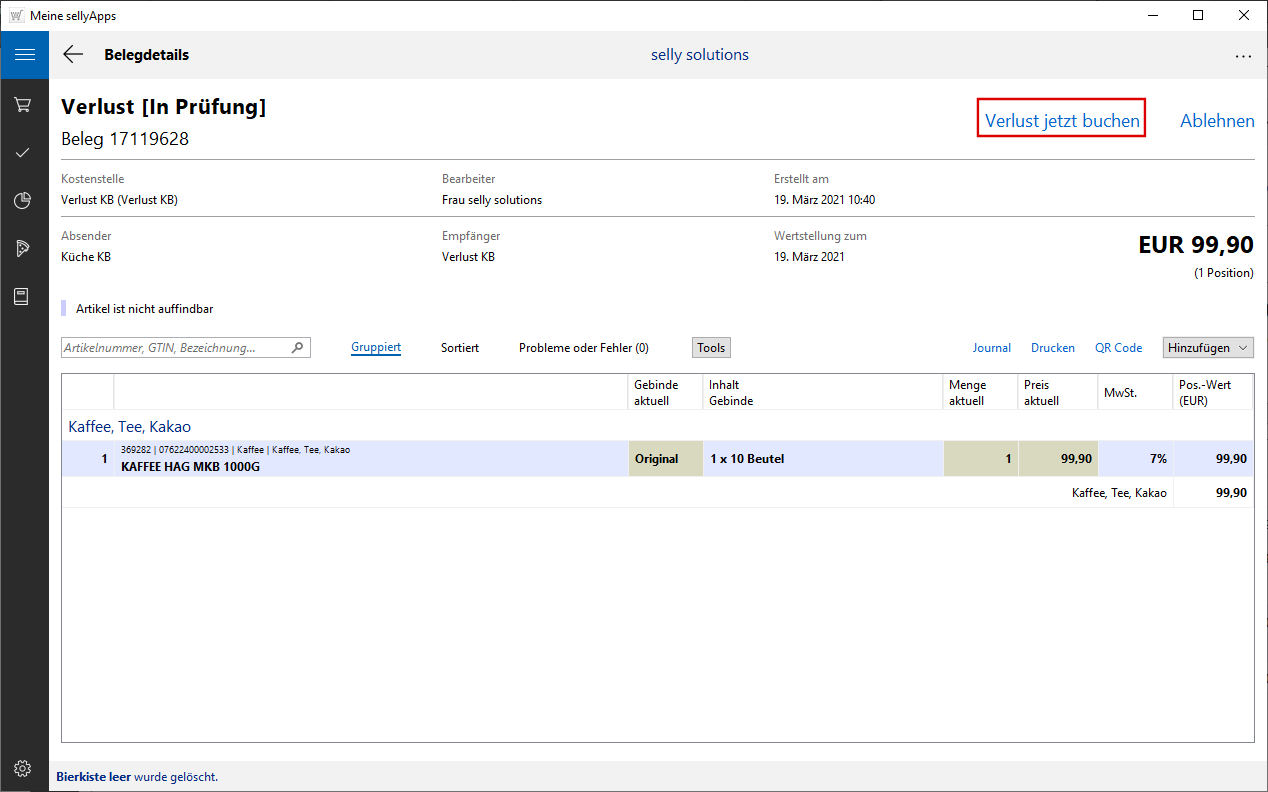Click the back arrow icon
The width and height of the screenshot is (1268, 792).
[73, 55]
